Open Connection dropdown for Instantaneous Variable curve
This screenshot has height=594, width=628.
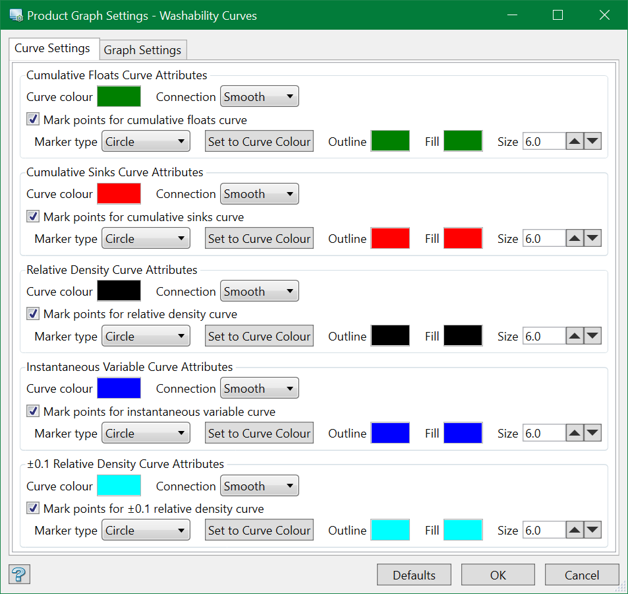[260, 388]
